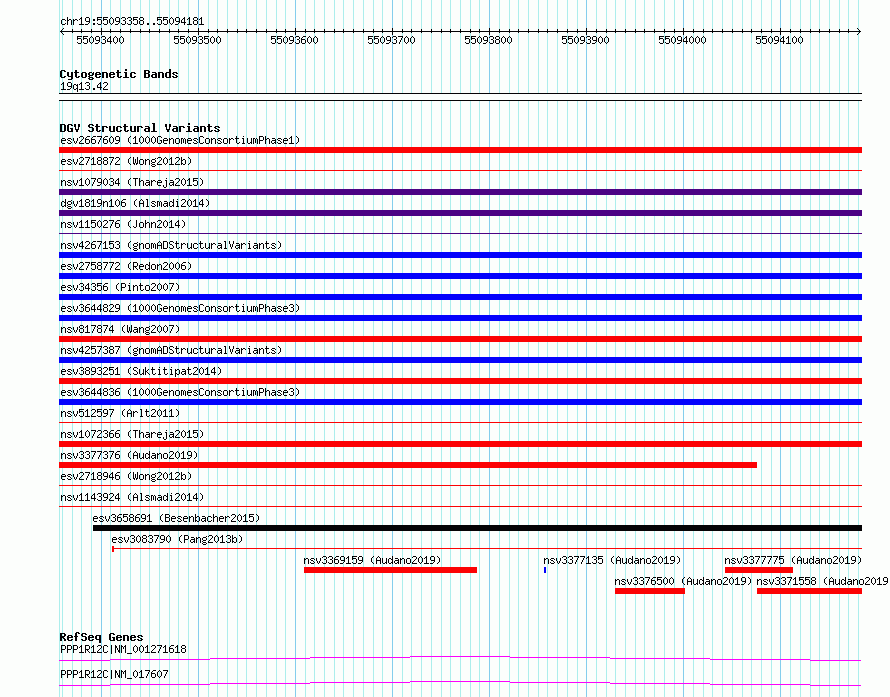This screenshot has height=697, width=890.
Task: Select nsv3369159 (Audano2019) label
Action: (x=372, y=560)
